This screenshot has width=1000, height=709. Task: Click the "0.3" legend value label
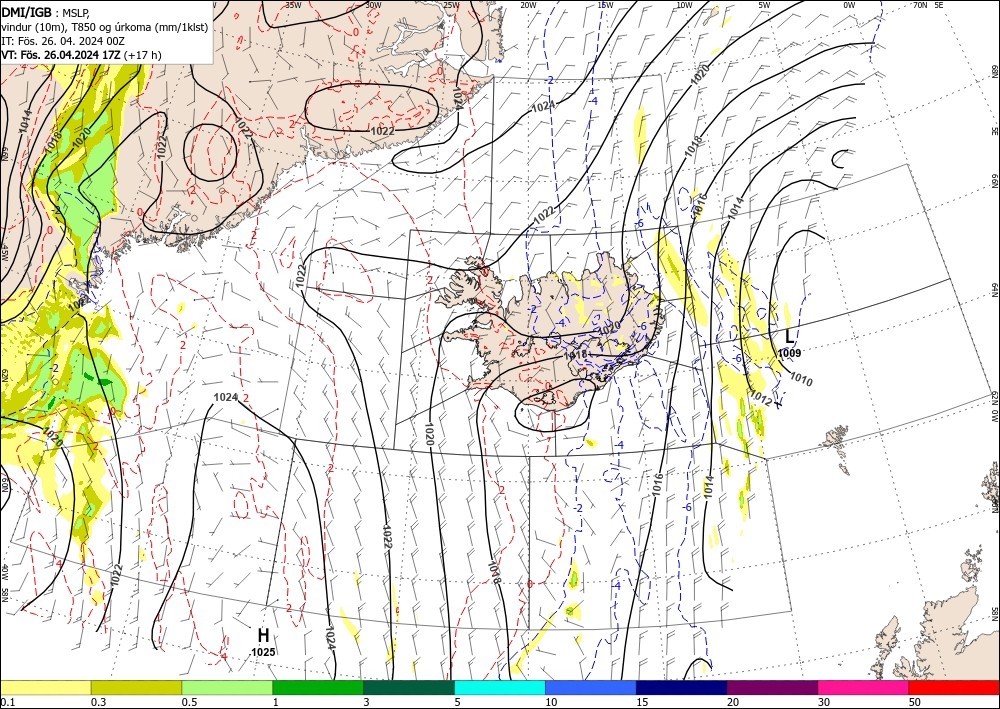[x=98, y=702]
